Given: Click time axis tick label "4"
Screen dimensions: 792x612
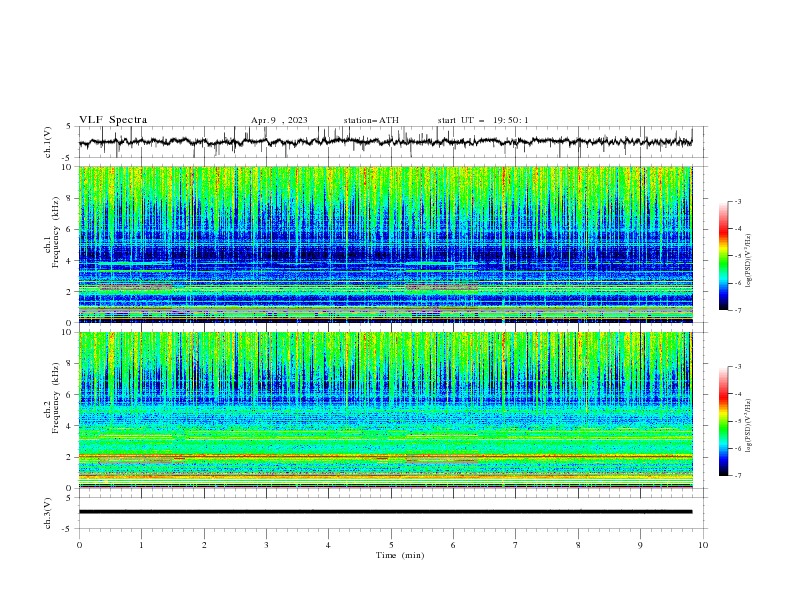Looking at the screenshot, I should [x=328, y=545].
